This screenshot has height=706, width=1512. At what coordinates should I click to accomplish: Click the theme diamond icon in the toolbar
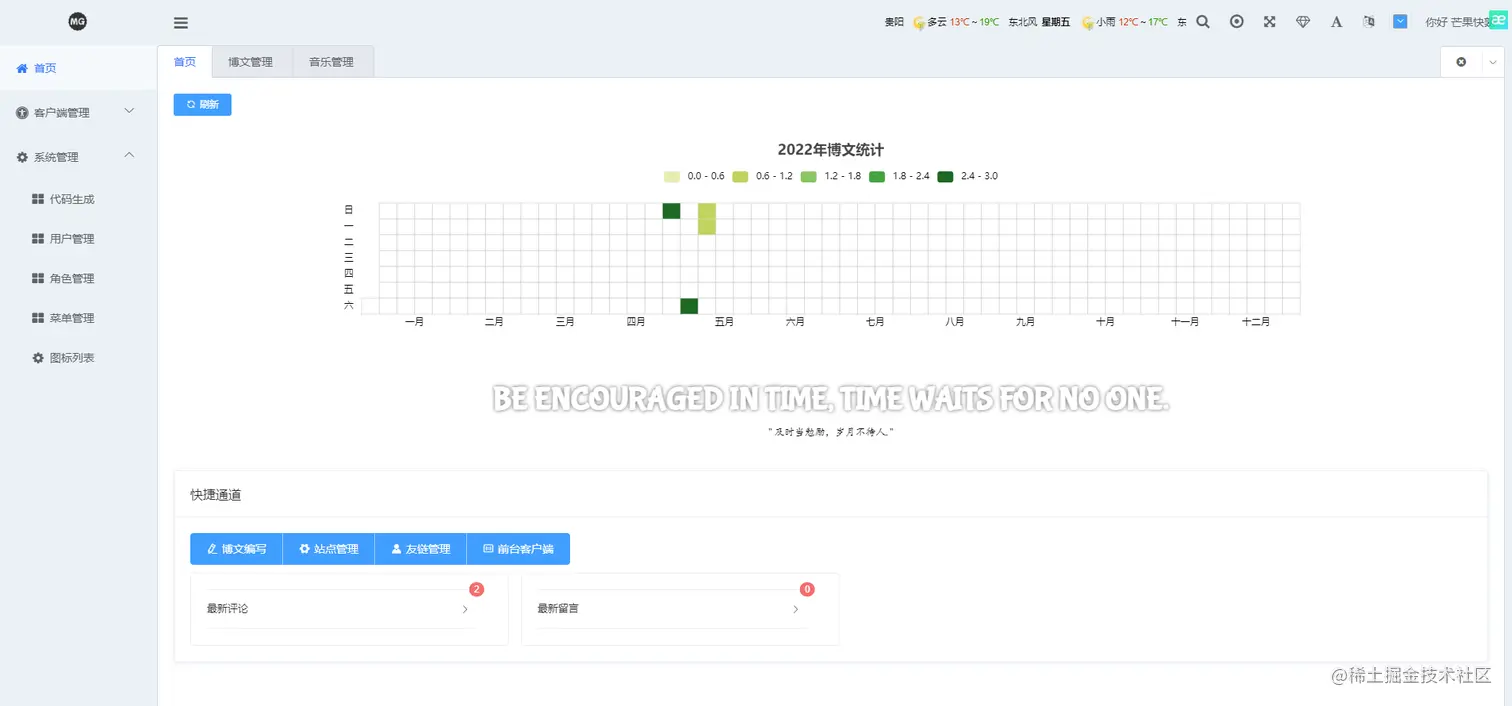pyautogui.click(x=1303, y=20)
